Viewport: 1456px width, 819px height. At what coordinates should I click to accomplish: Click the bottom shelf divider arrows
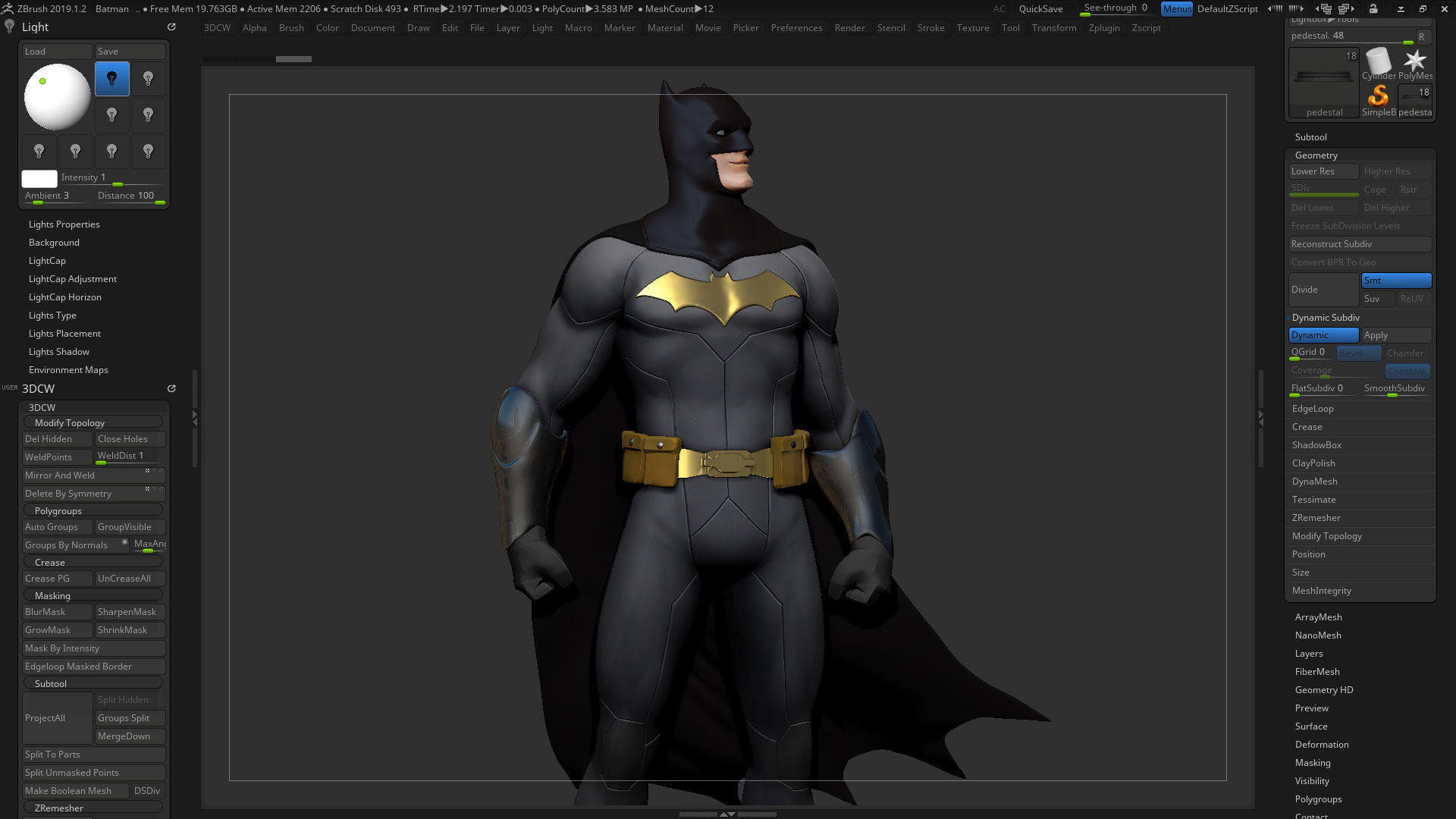pyautogui.click(x=727, y=814)
